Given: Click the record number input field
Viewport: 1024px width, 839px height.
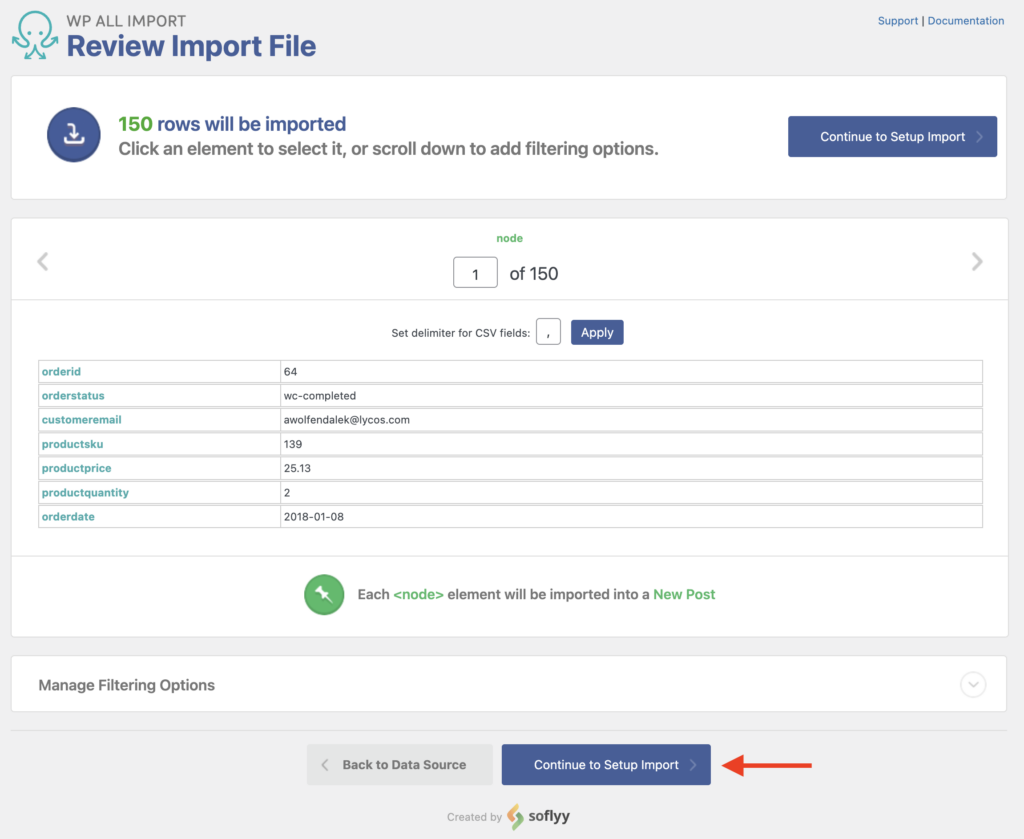Looking at the screenshot, I should 475,272.
